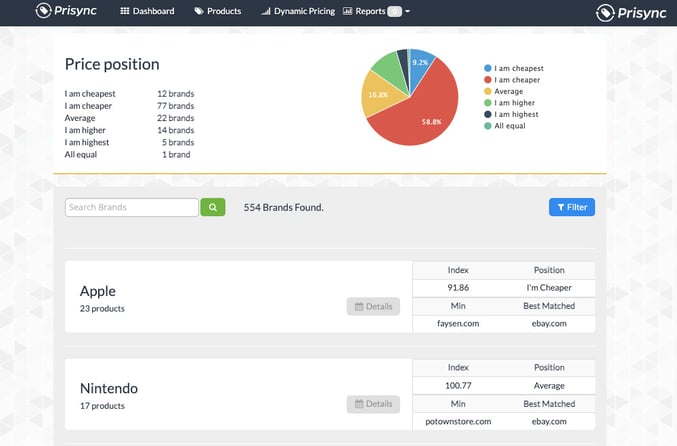Go to the Products menu item
677x446 pixels.
click(218, 11)
